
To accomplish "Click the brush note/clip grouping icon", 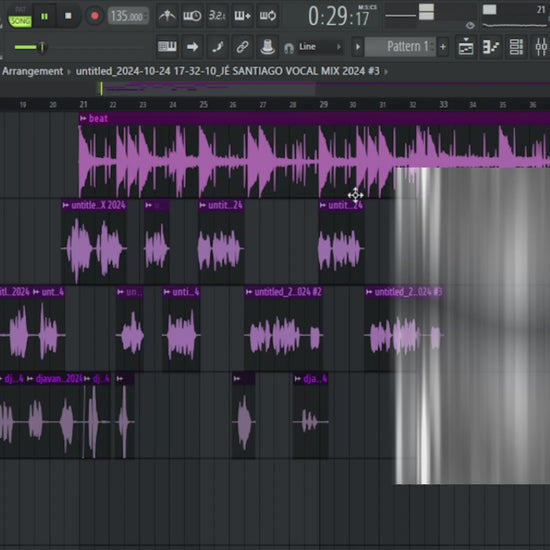I will click(x=217, y=47).
